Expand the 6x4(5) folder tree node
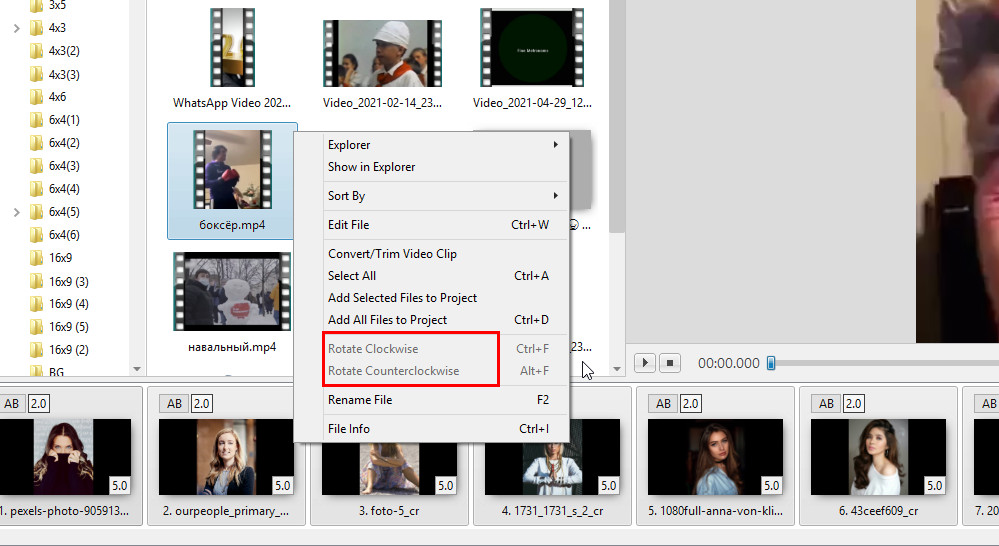 (x=17, y=212)
